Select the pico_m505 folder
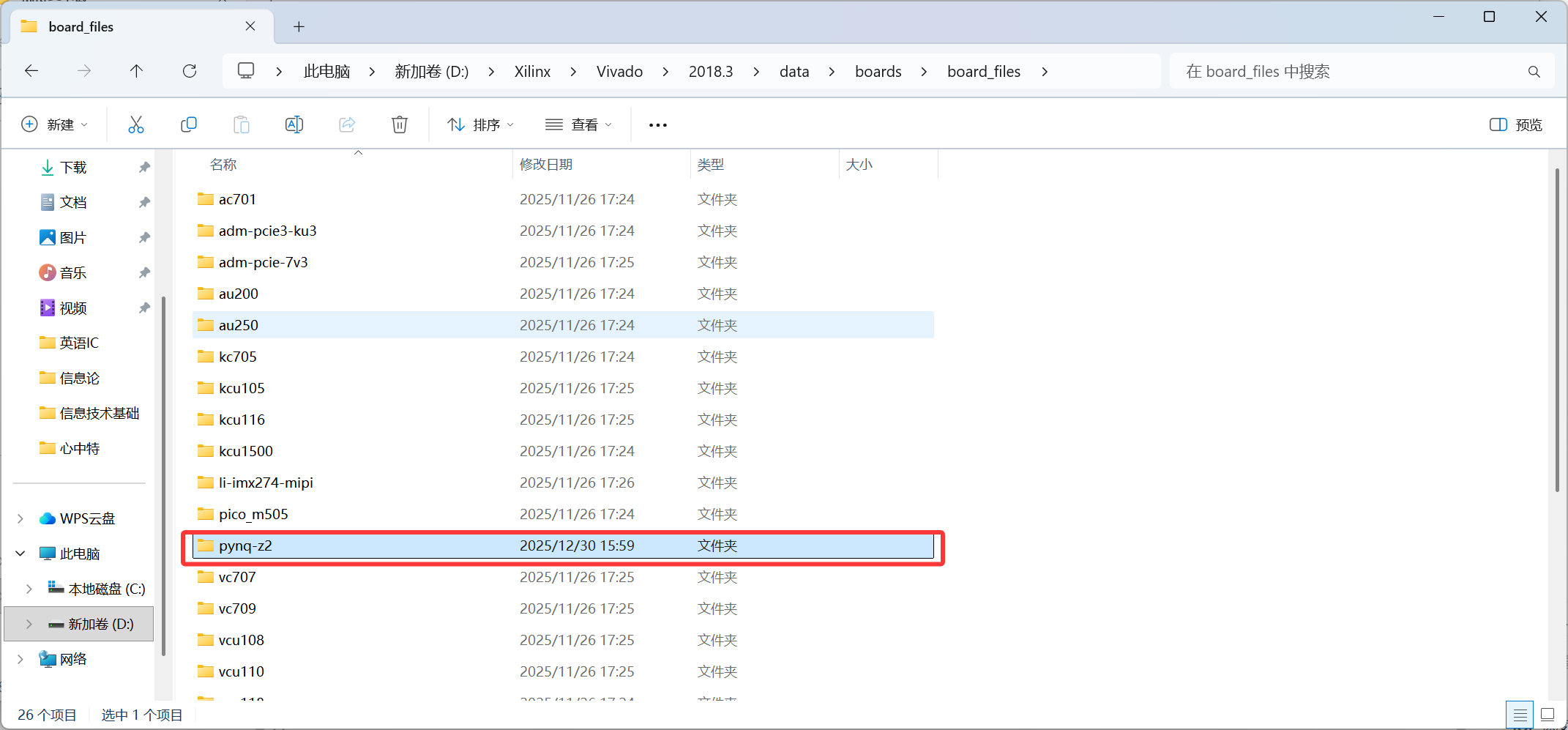 coord(563,514)
